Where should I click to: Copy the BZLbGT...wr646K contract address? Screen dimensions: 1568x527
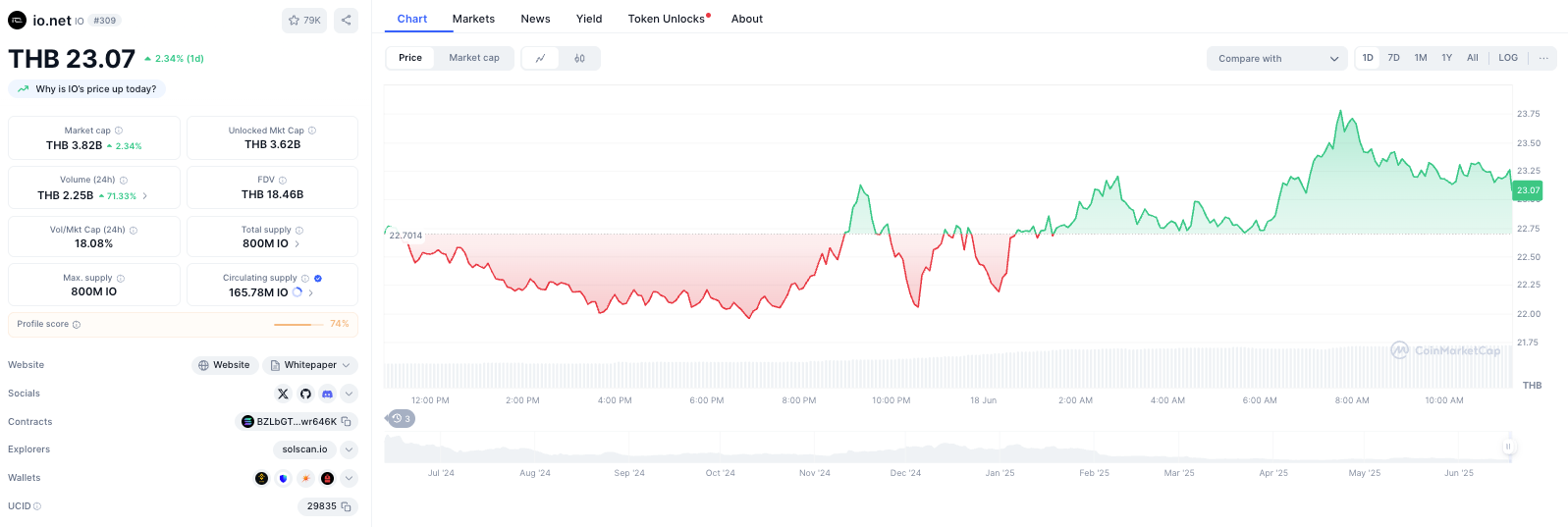point(346,422)
